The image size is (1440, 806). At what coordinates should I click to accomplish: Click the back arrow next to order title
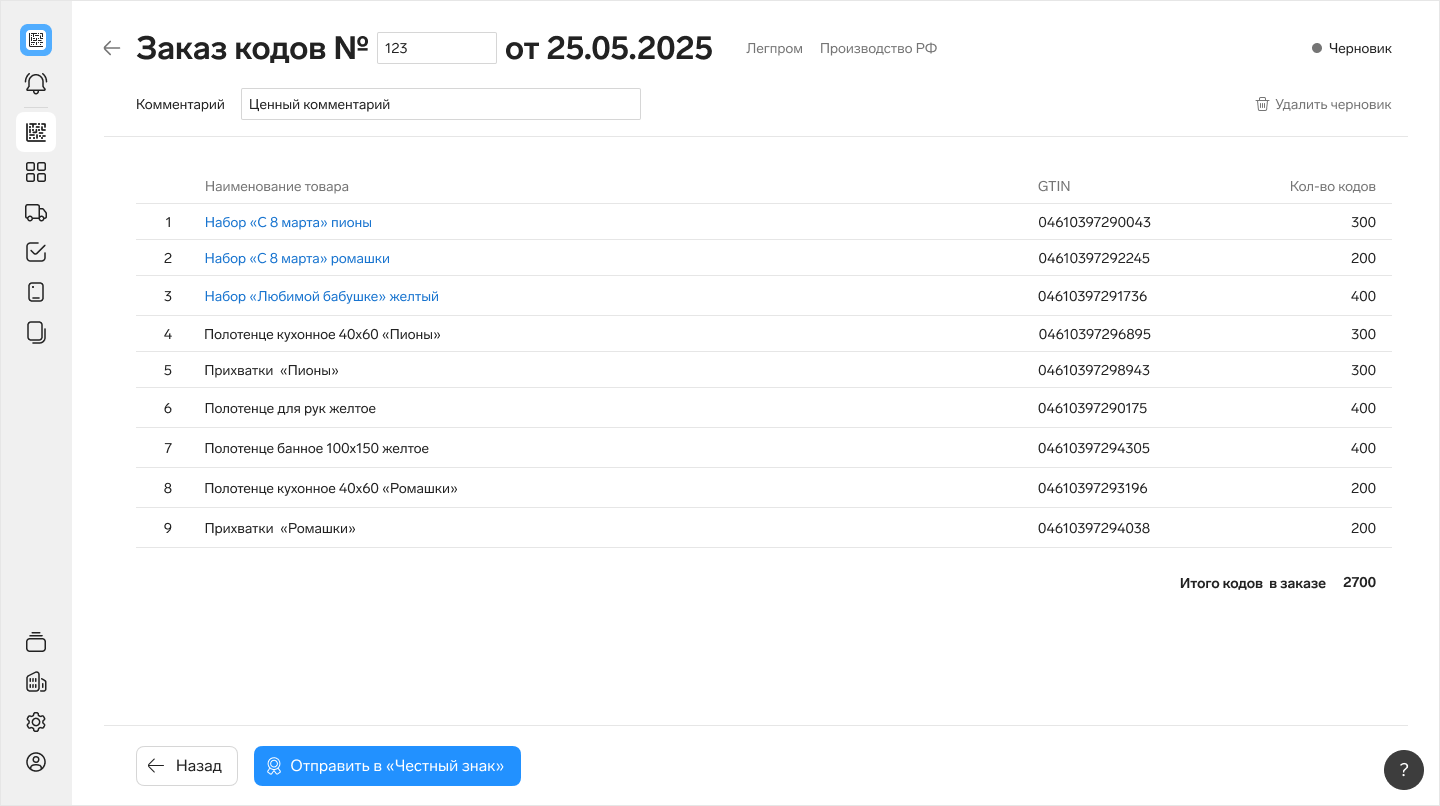coord(112,48)
